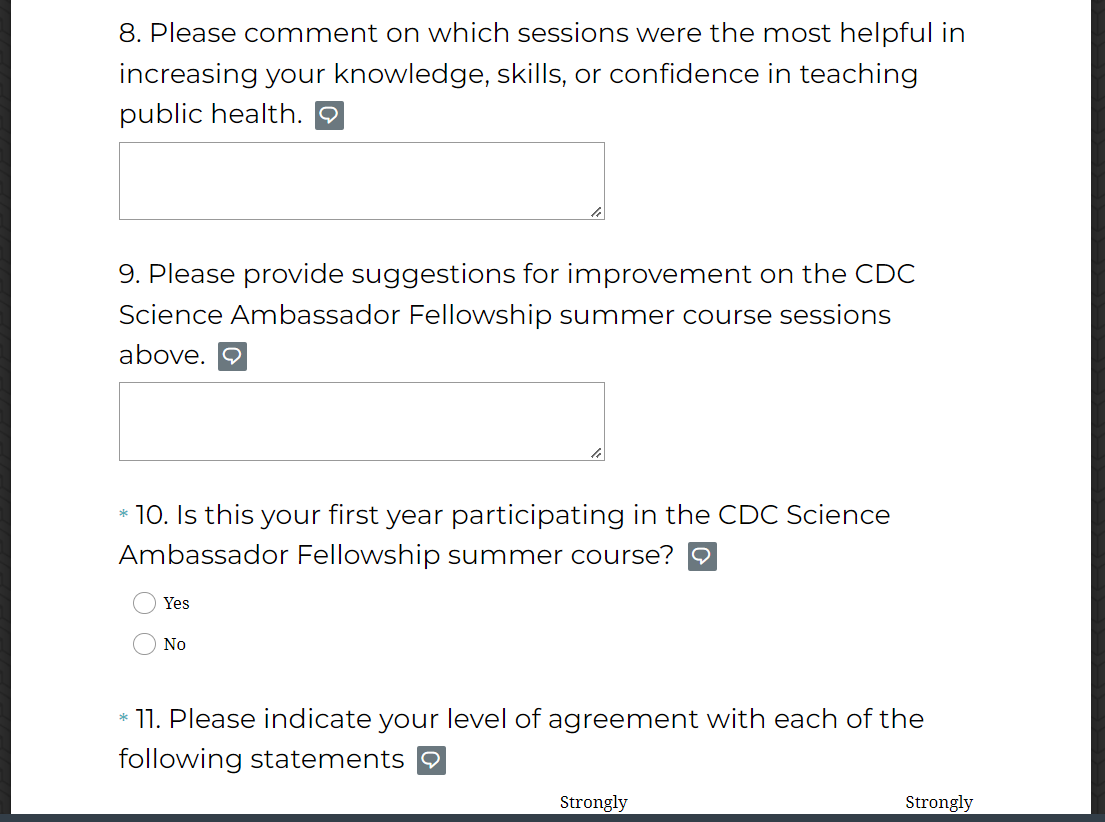Click the required asterisk before question 11
The image size is (1105, 822).
(124, 720)
